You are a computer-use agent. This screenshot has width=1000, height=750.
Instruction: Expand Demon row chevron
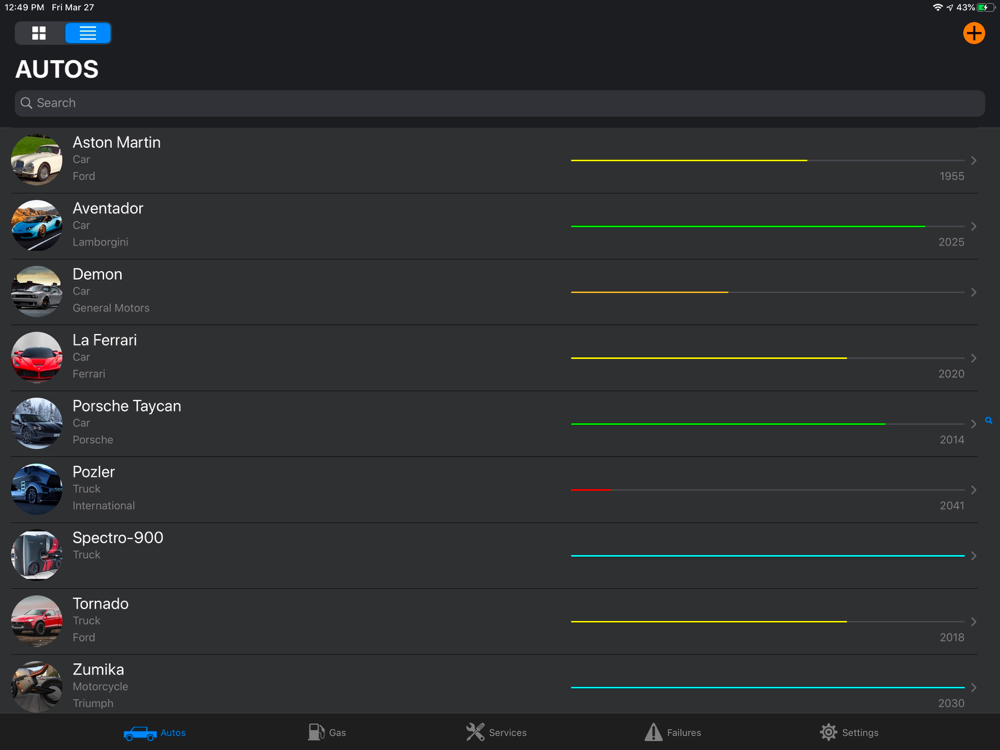coord(973,292)
